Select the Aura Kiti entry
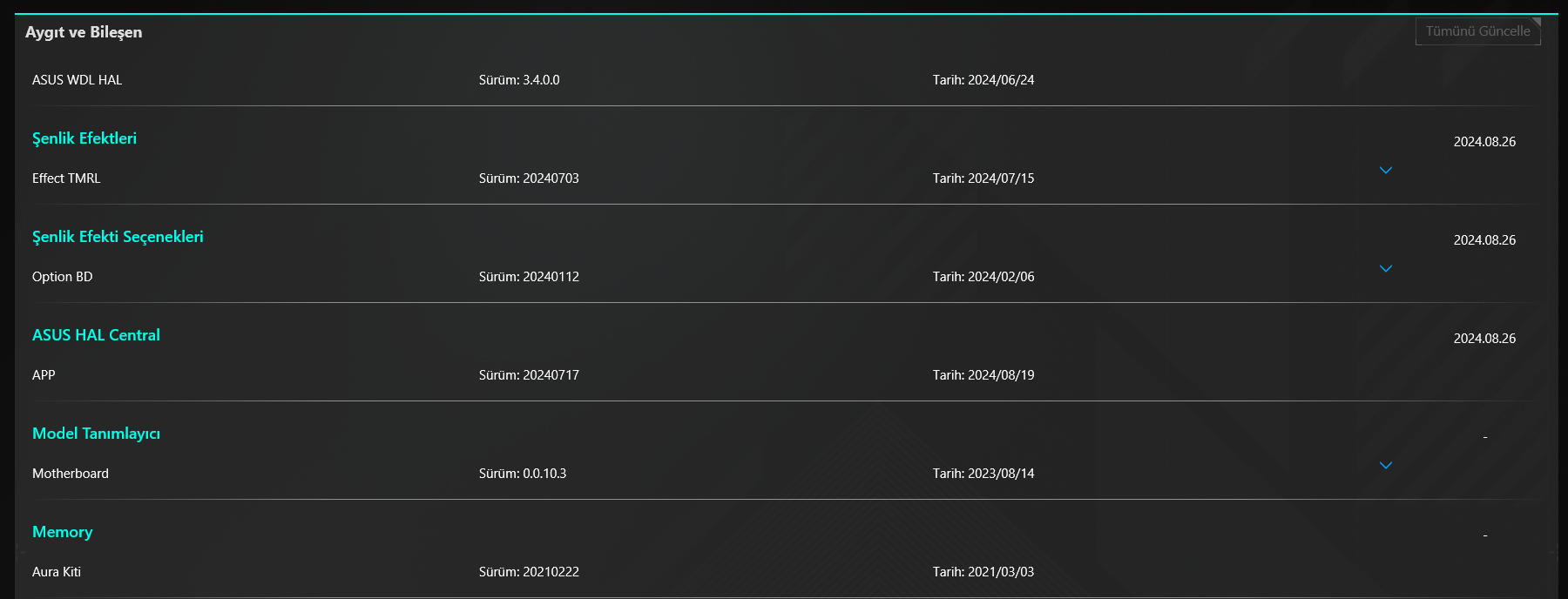Image resolution: width=1568 pixels, height=599 pixels. tap(57, 572)
